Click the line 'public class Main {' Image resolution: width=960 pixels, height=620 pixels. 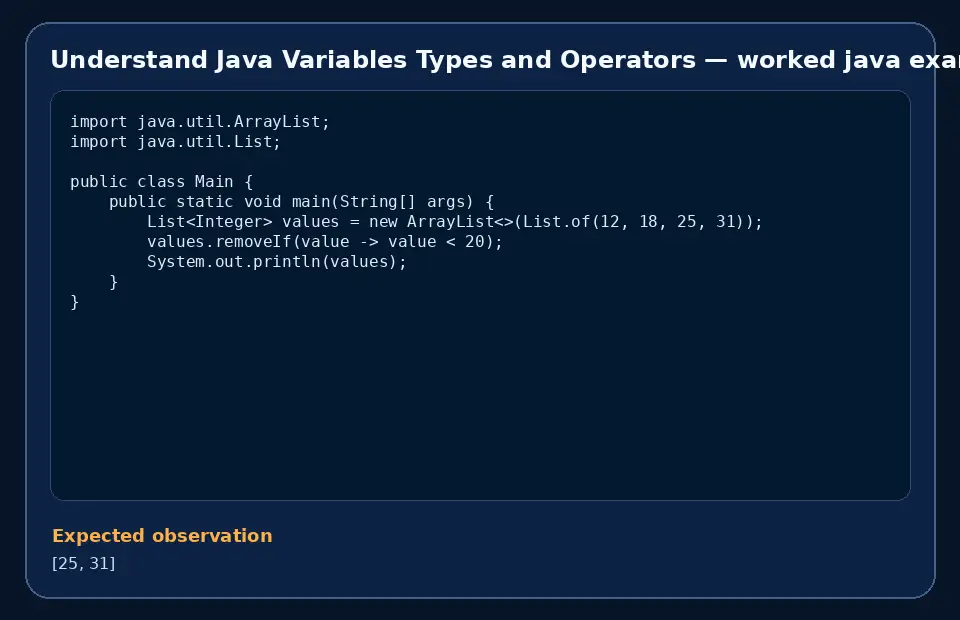(161, 182)
